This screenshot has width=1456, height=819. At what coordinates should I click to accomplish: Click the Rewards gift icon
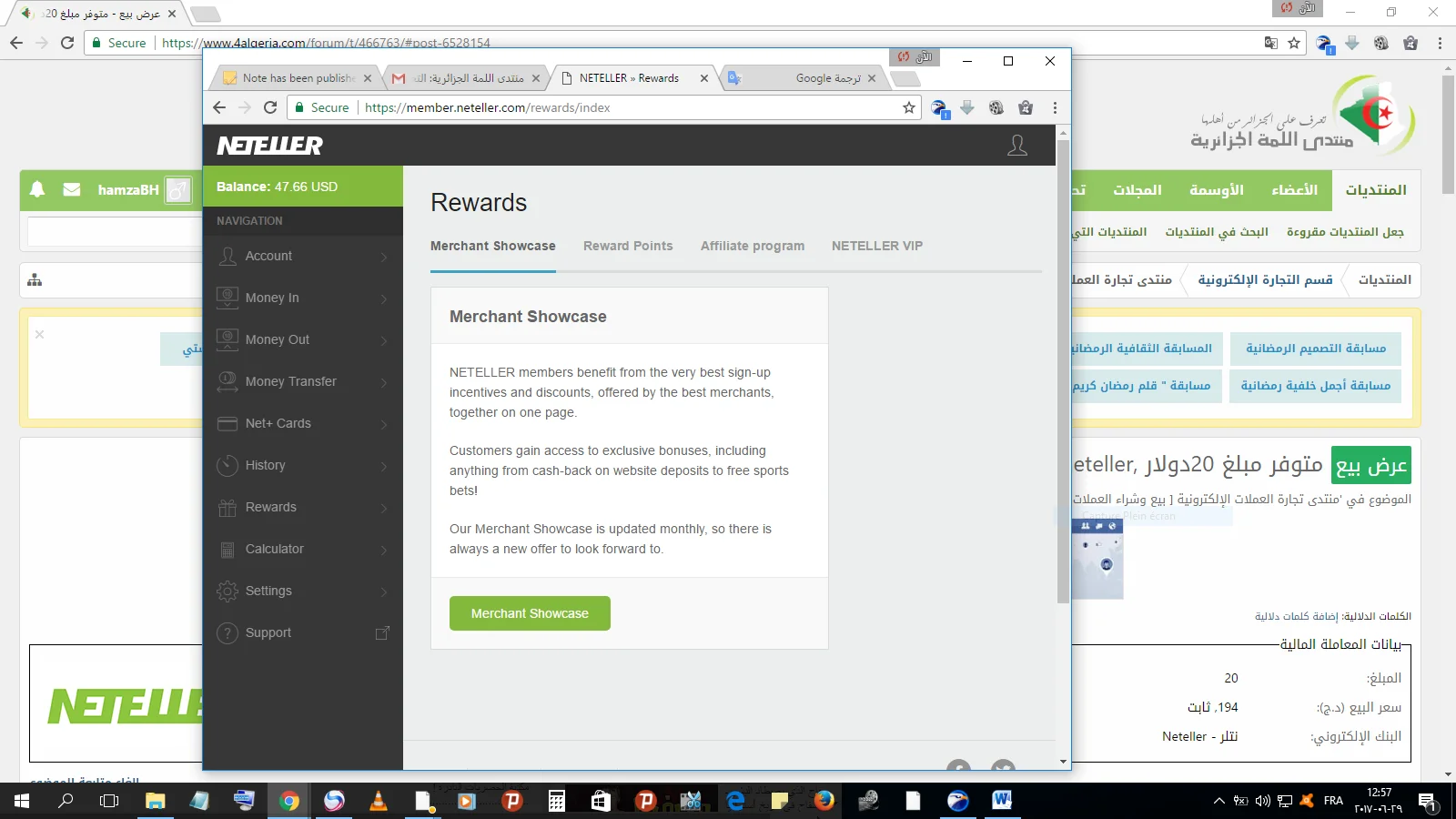(x=227, y=508)
